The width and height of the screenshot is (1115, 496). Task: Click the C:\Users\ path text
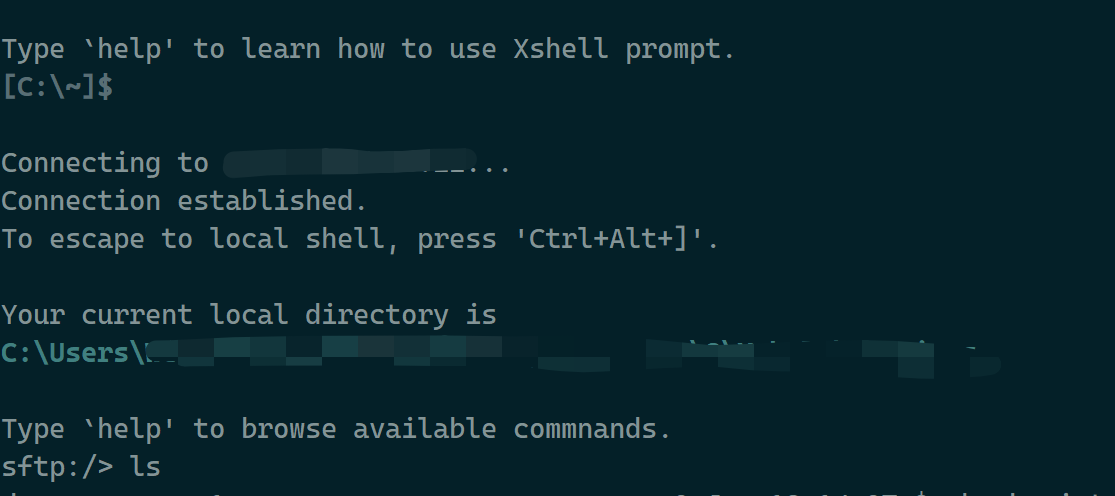pyautogui.click(x=73, y=352)
